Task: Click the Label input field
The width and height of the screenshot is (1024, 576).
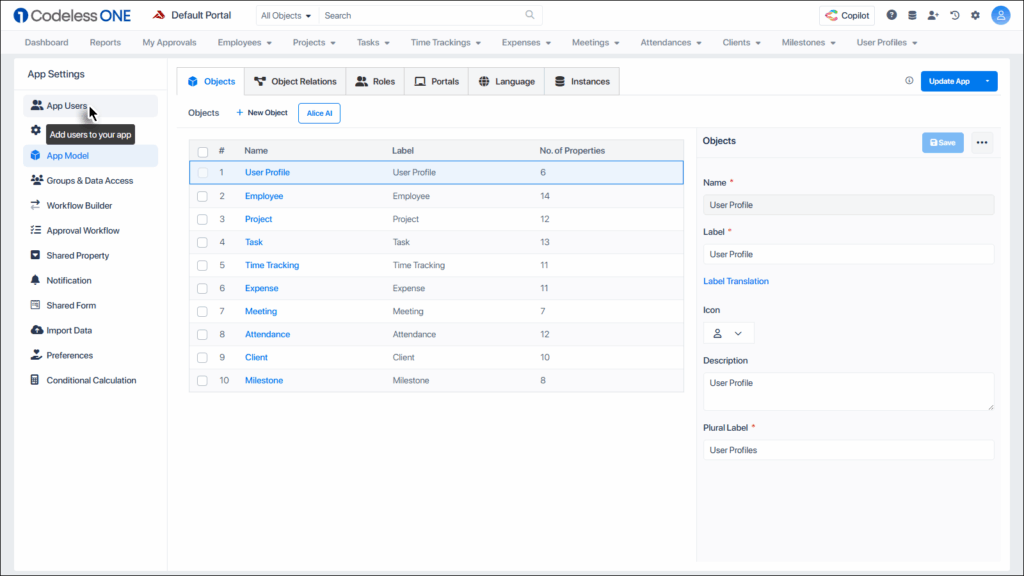Action: pyautogui.click(x=848, y=254)
